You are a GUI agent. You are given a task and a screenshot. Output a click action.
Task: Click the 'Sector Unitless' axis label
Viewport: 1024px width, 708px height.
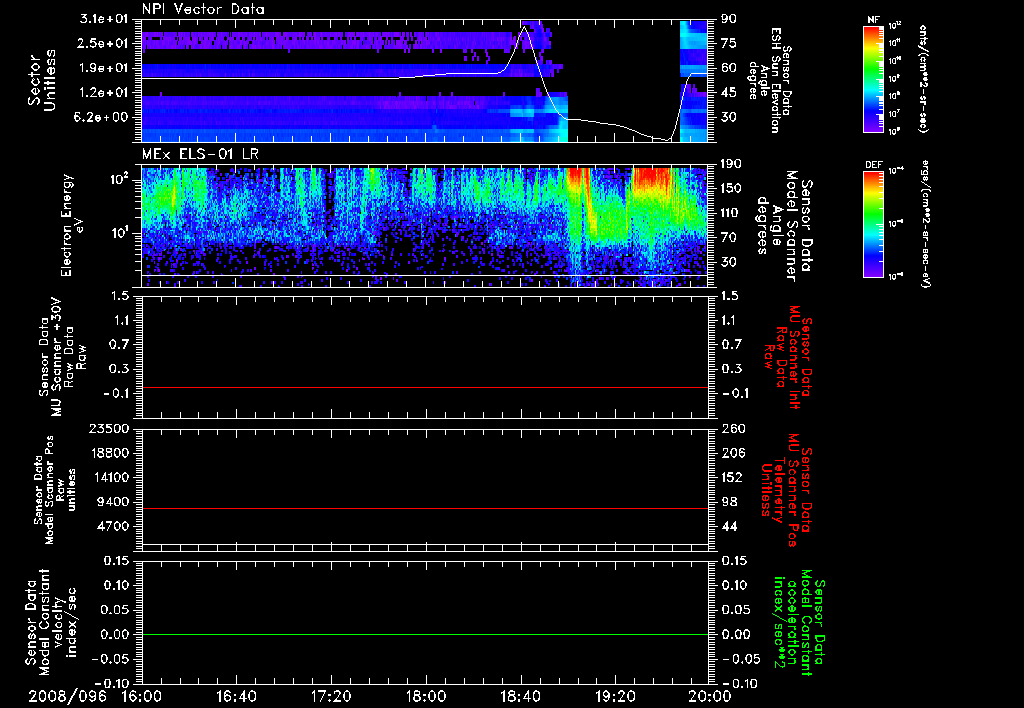pos(42,80)
